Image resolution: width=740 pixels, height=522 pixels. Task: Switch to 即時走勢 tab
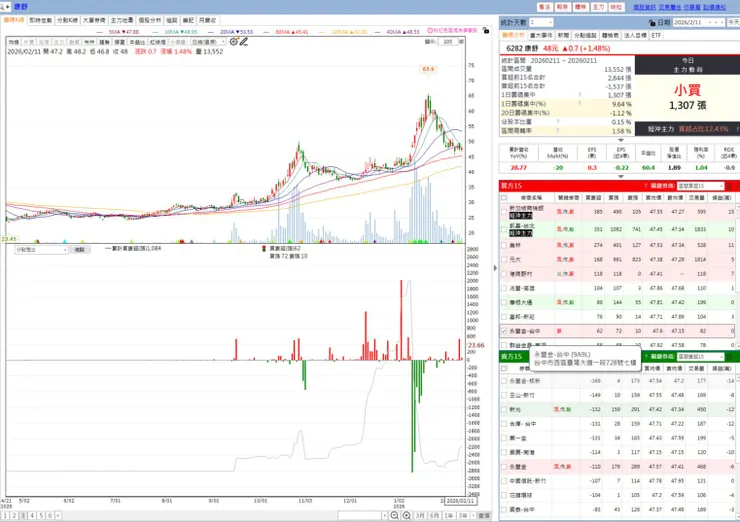point(41,20)
